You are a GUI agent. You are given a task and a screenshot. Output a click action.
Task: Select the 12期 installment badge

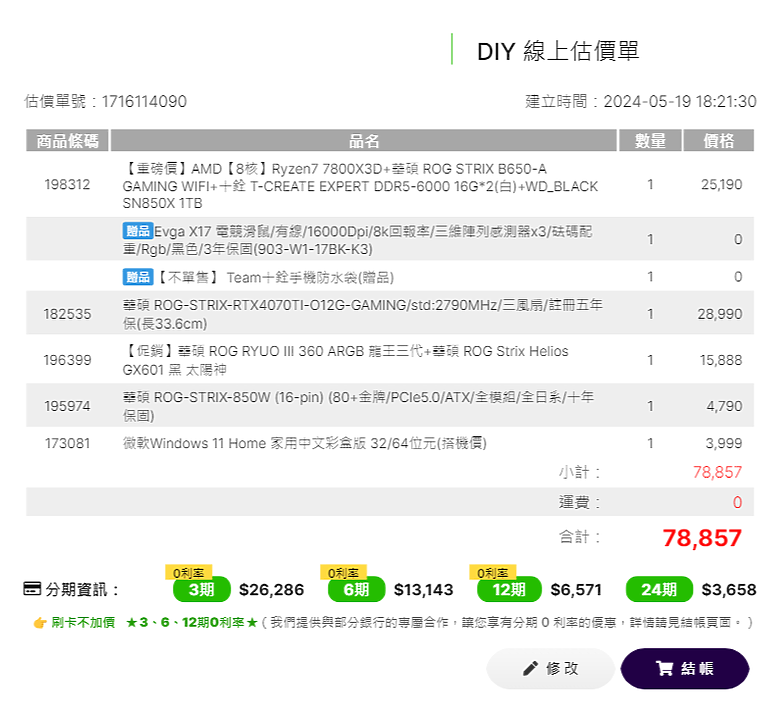tap(509, 589)
